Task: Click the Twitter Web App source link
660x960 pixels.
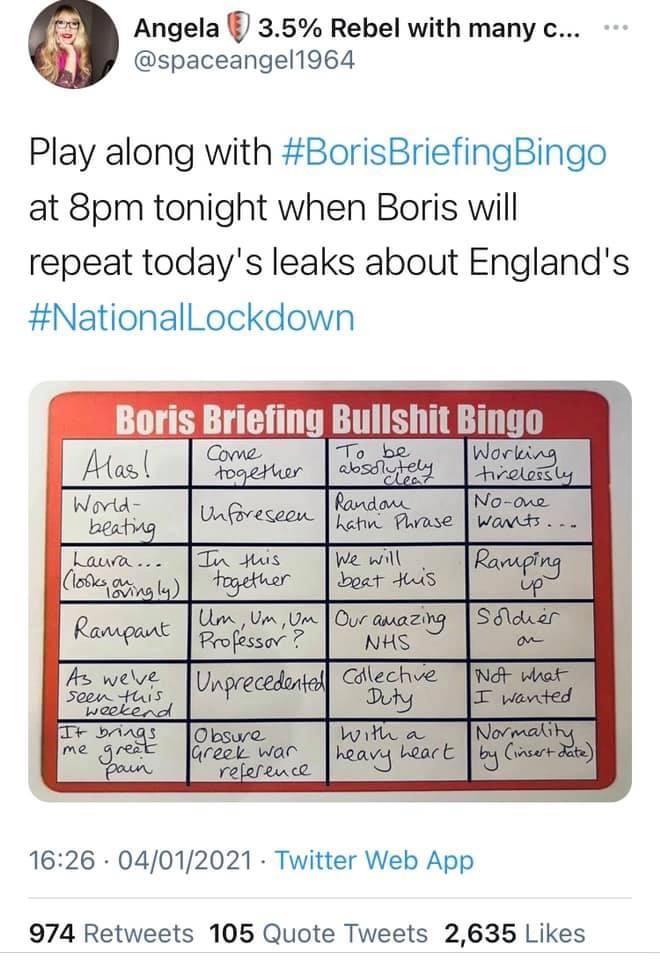Action: pyautogui.click(x=374, y=860)
